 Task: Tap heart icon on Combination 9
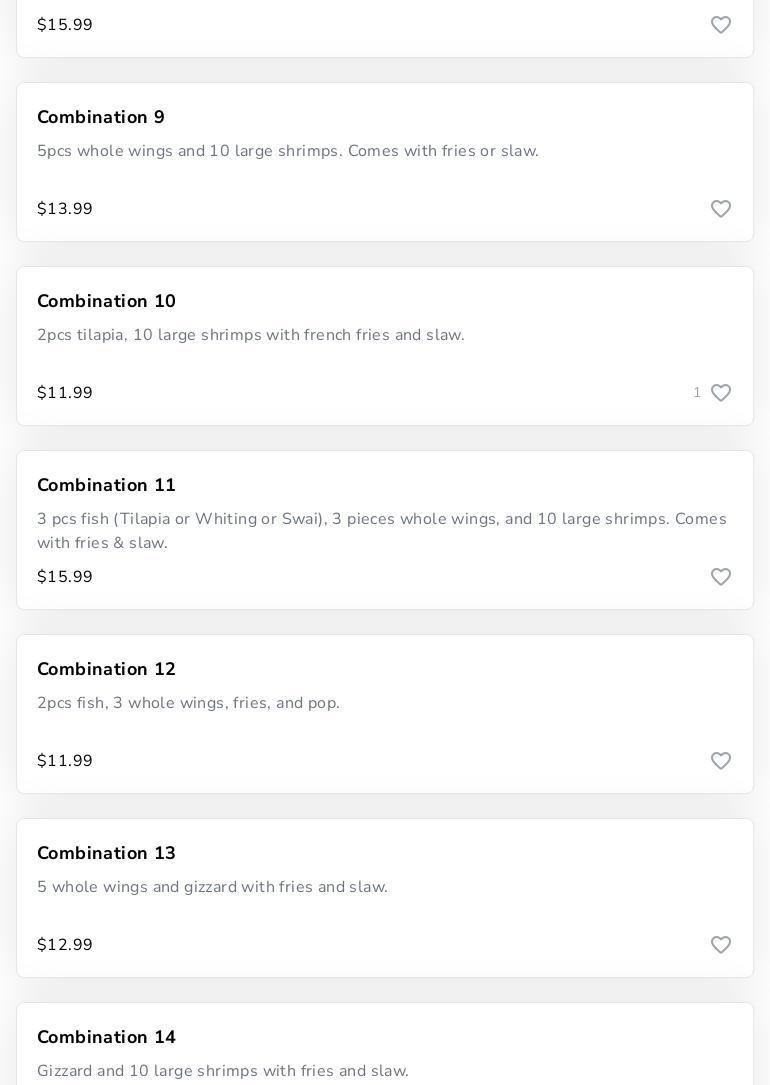[721, 209]
